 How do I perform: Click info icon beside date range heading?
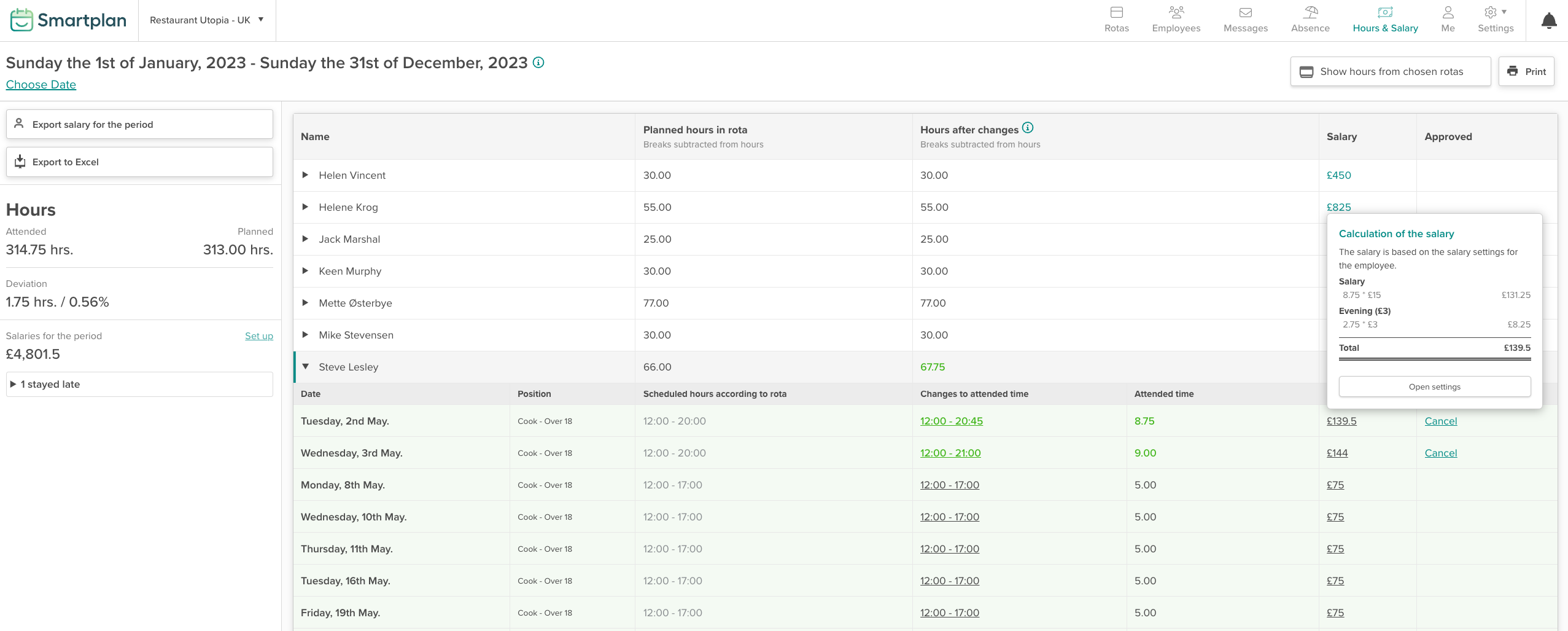point(538,63)
